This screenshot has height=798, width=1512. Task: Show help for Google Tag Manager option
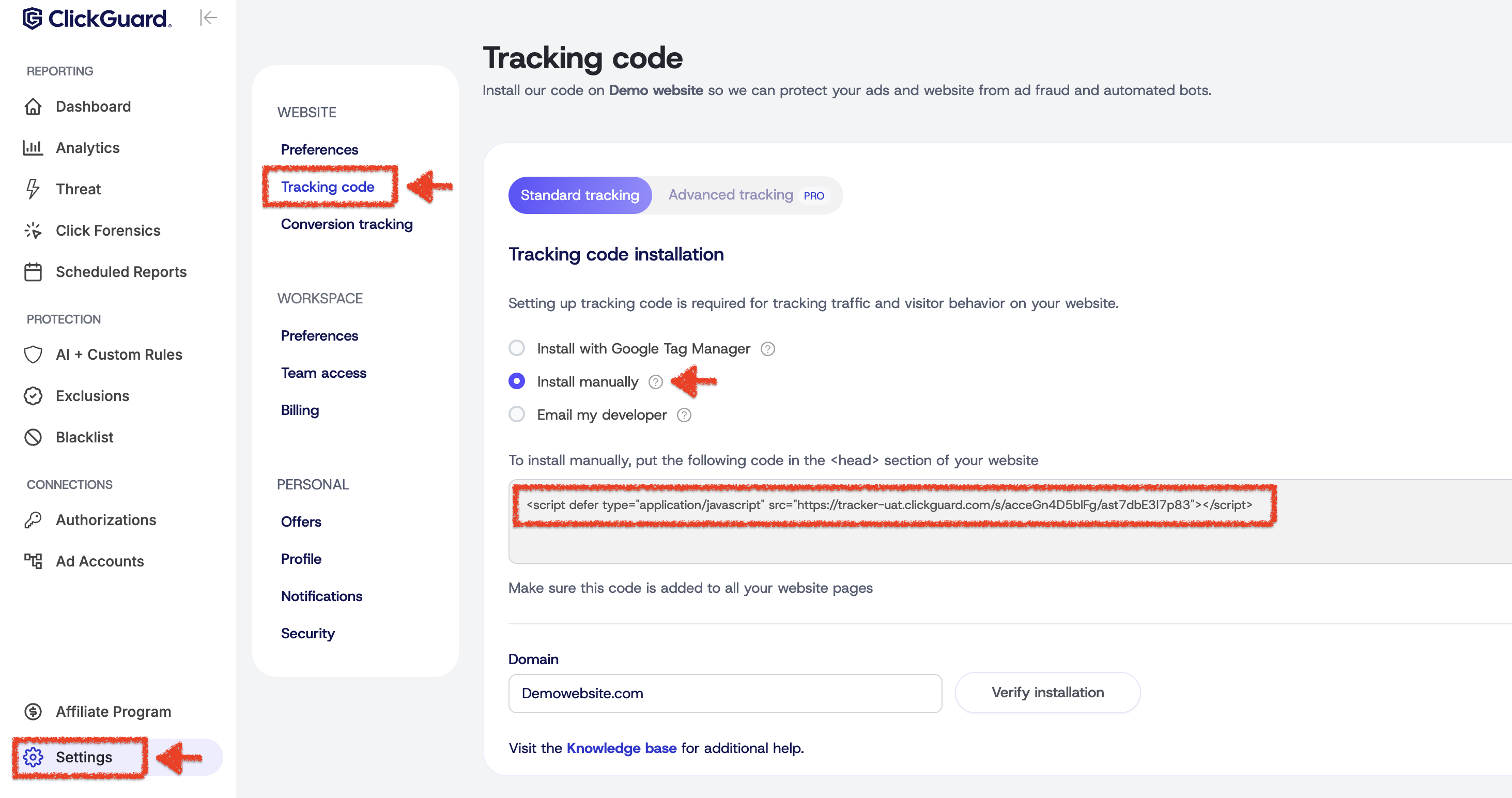click(x=768, y=349)
